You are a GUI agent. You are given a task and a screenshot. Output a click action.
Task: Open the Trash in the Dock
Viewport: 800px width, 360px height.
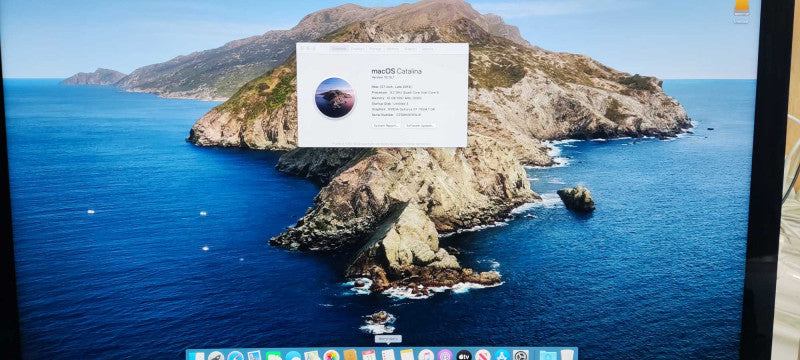[x=567, y=355]
